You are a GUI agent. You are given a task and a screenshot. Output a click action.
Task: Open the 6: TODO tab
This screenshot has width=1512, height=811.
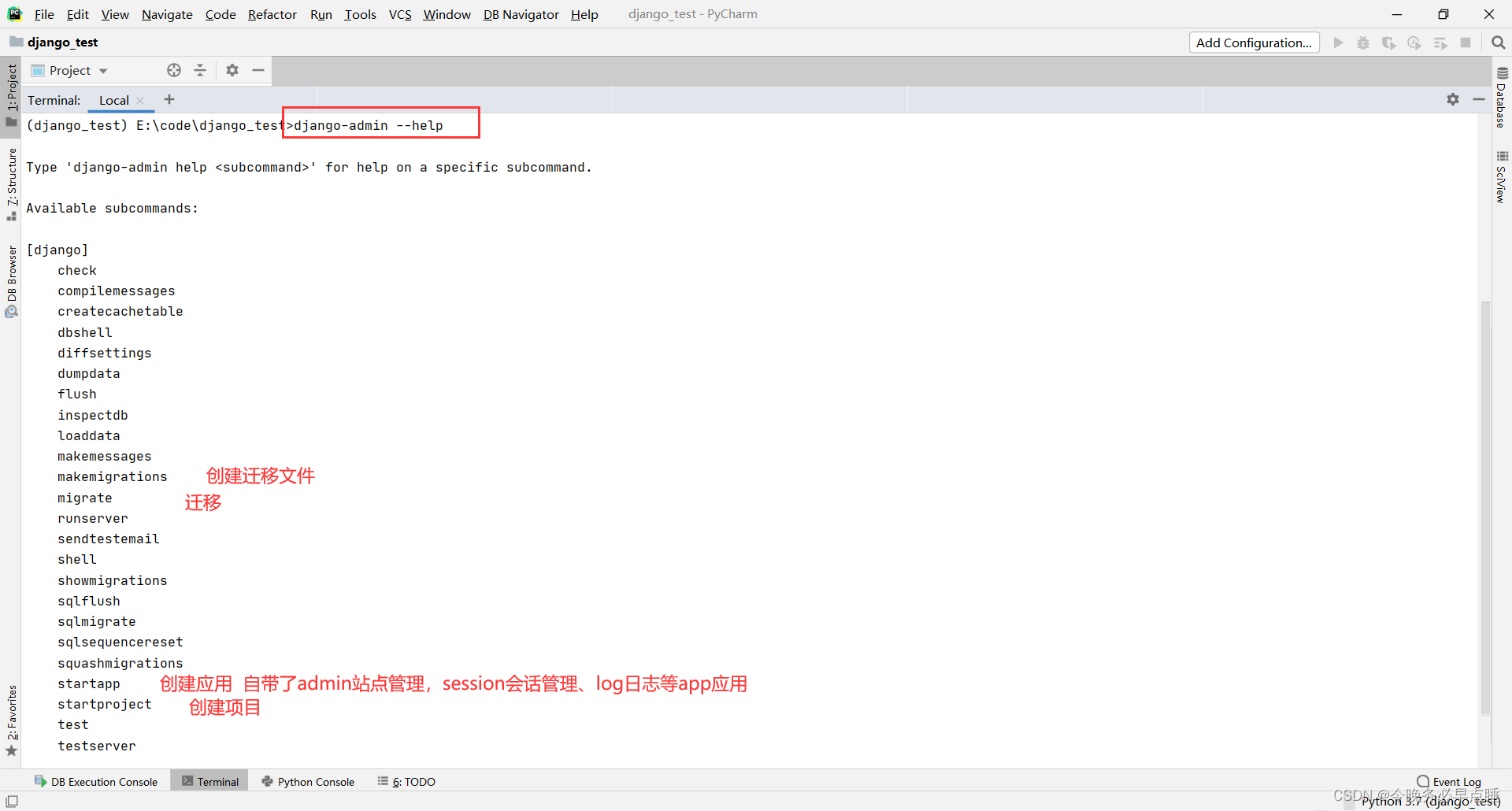(x=406, y=781)
